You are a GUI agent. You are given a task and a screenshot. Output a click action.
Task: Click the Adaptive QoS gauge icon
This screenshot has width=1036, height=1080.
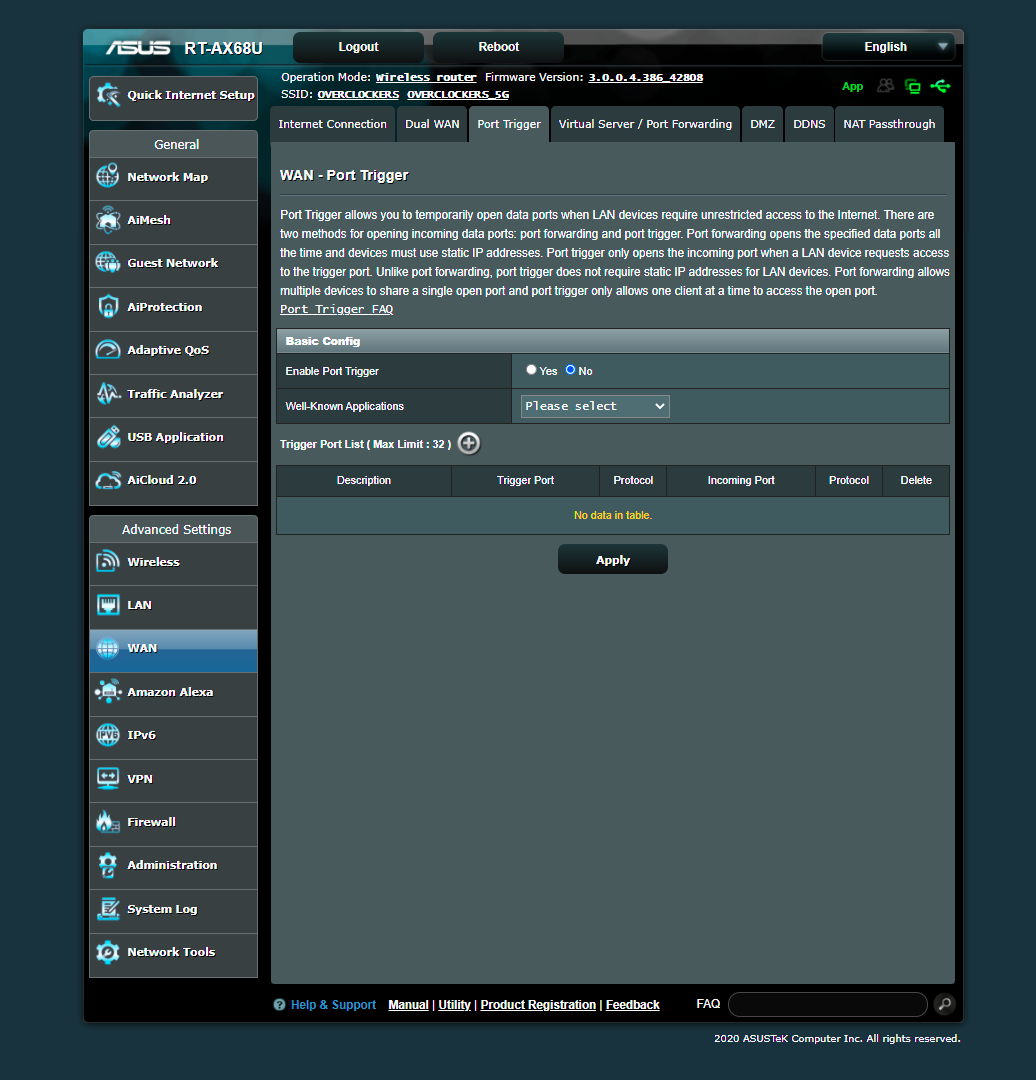108,350
